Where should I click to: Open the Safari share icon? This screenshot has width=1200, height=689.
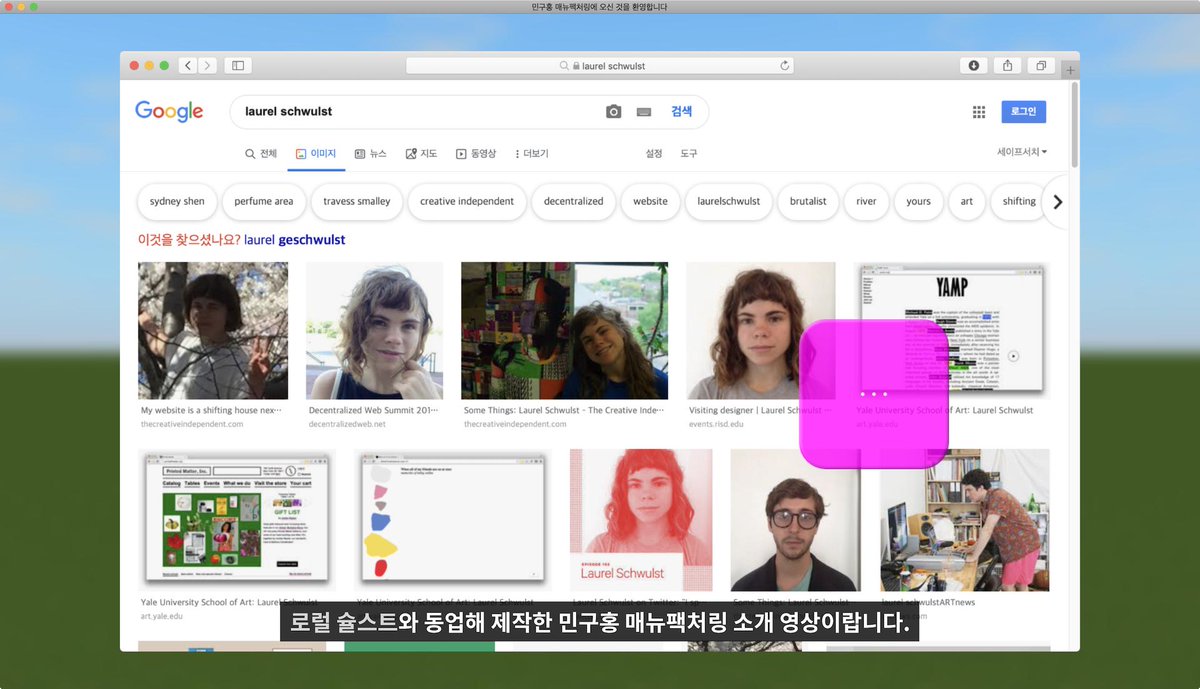[x=1007, y=66]
